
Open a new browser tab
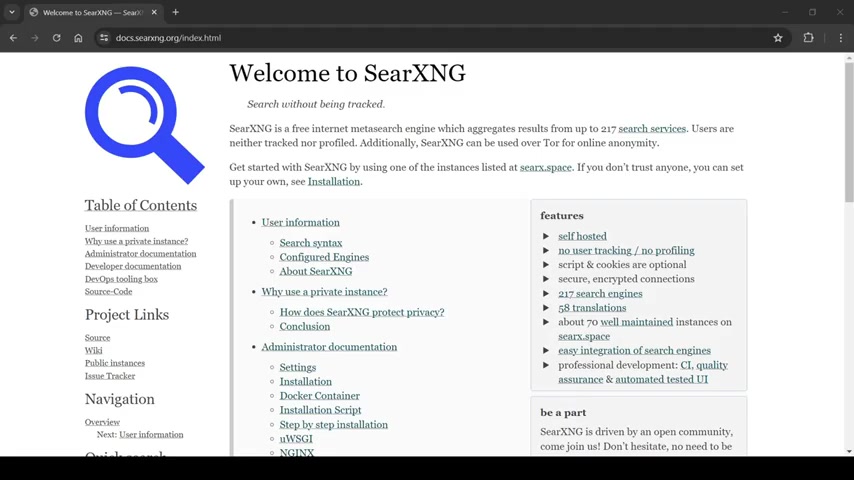tap(175, 12)
